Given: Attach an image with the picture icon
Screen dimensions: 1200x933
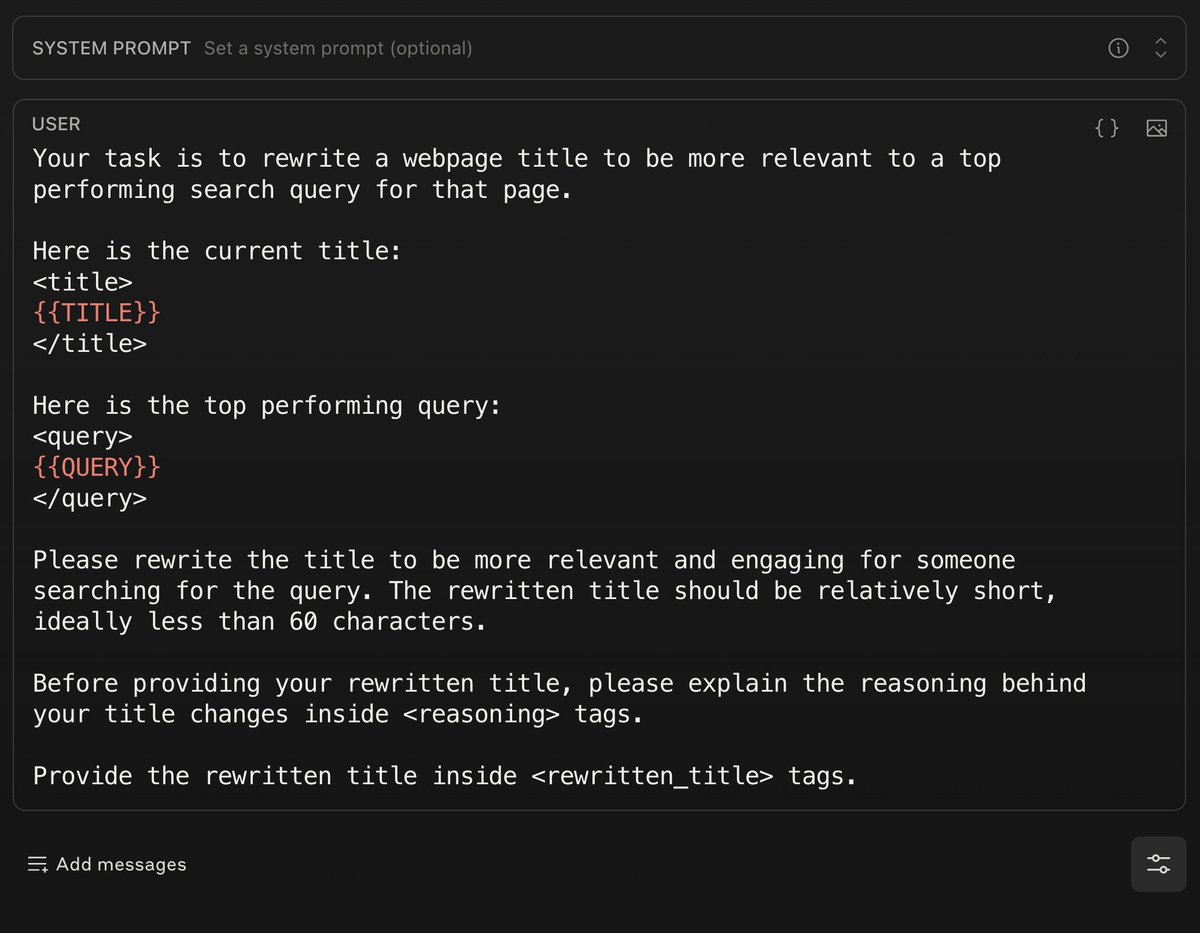Looking at the screenshot, I should (1157, 128).
